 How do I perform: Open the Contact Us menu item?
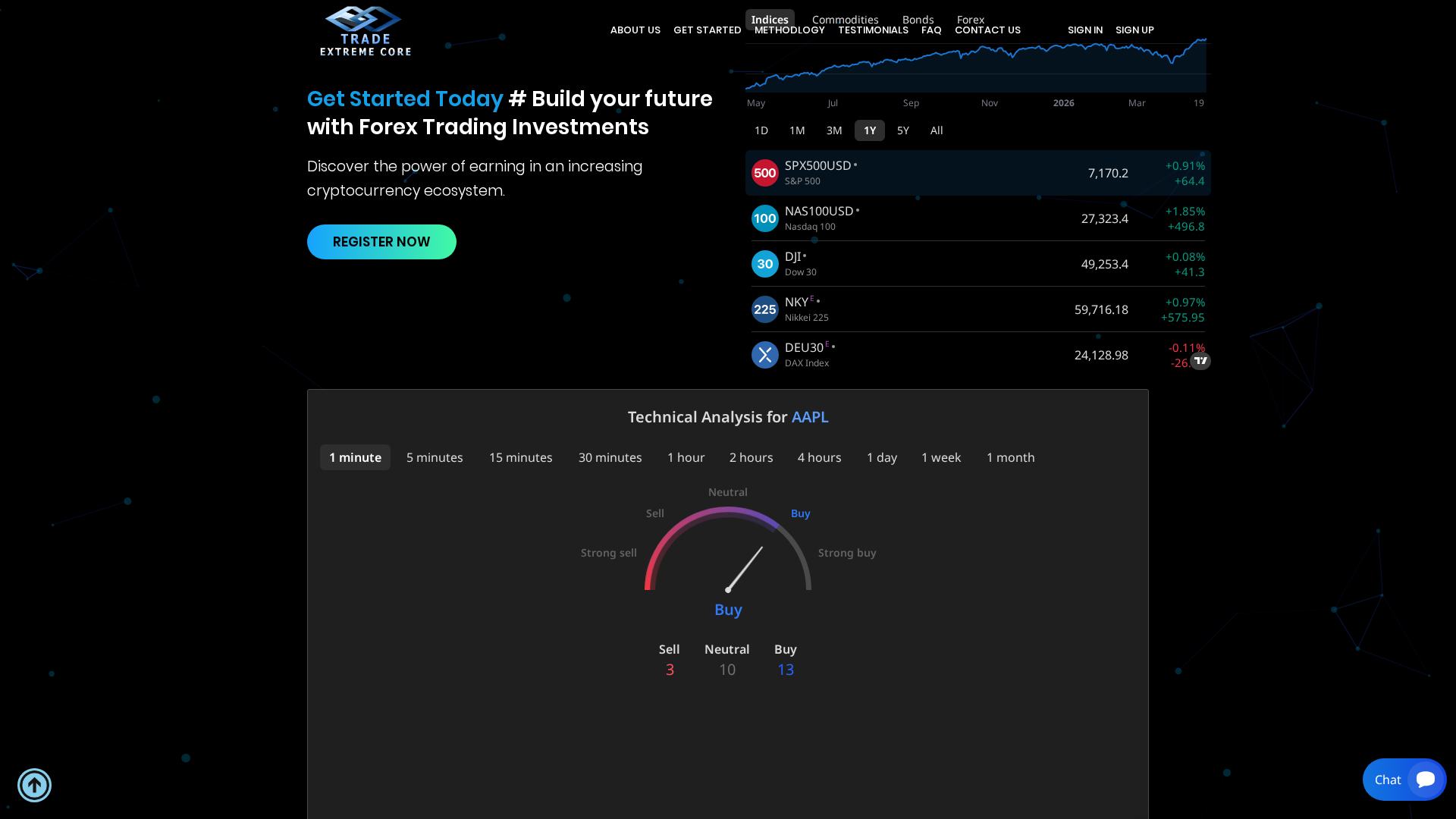pos(987,30)
